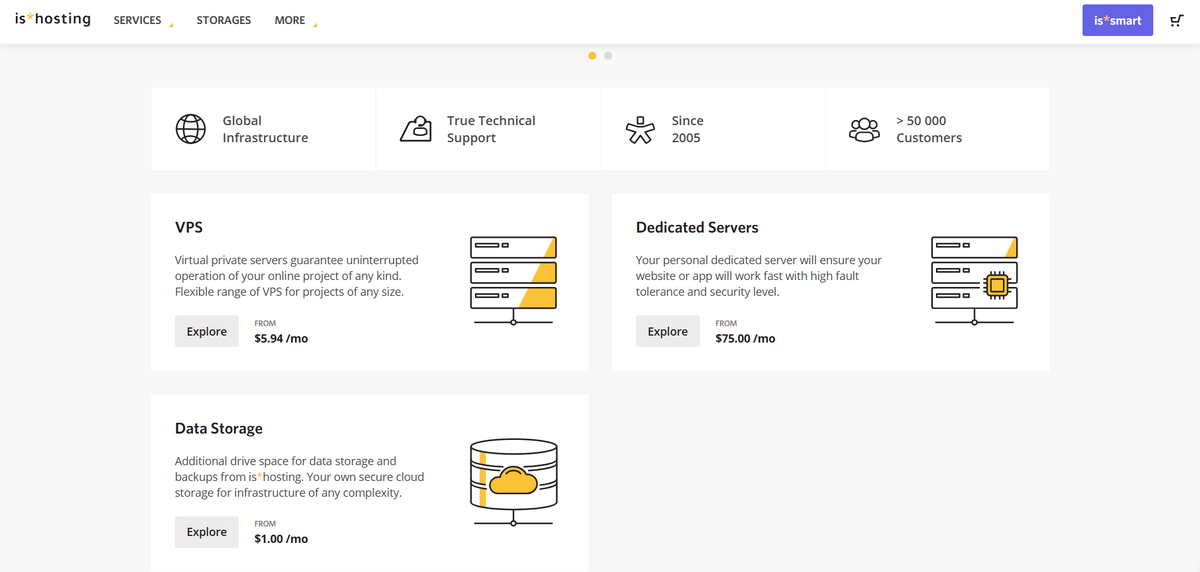Explore VPS plans

pyautogui.click(x=207, y=331)
